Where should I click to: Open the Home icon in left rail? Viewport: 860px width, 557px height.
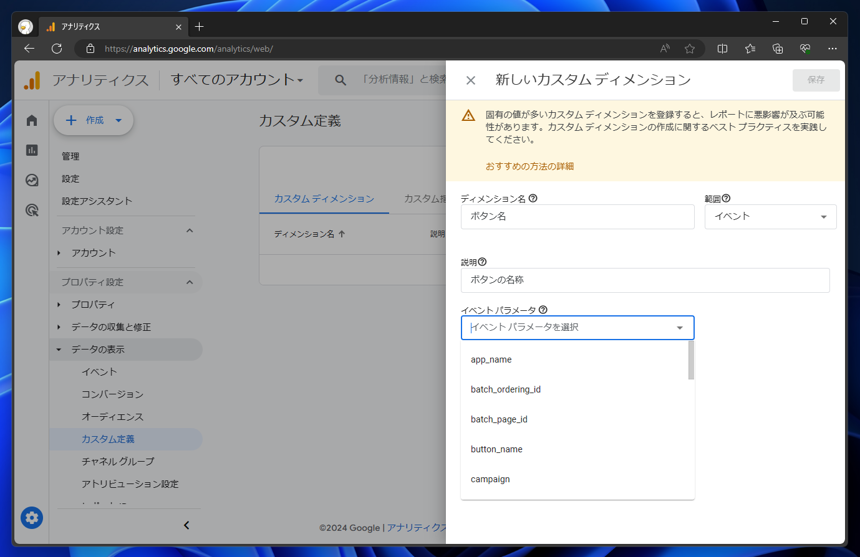click(x=32, y=120)
